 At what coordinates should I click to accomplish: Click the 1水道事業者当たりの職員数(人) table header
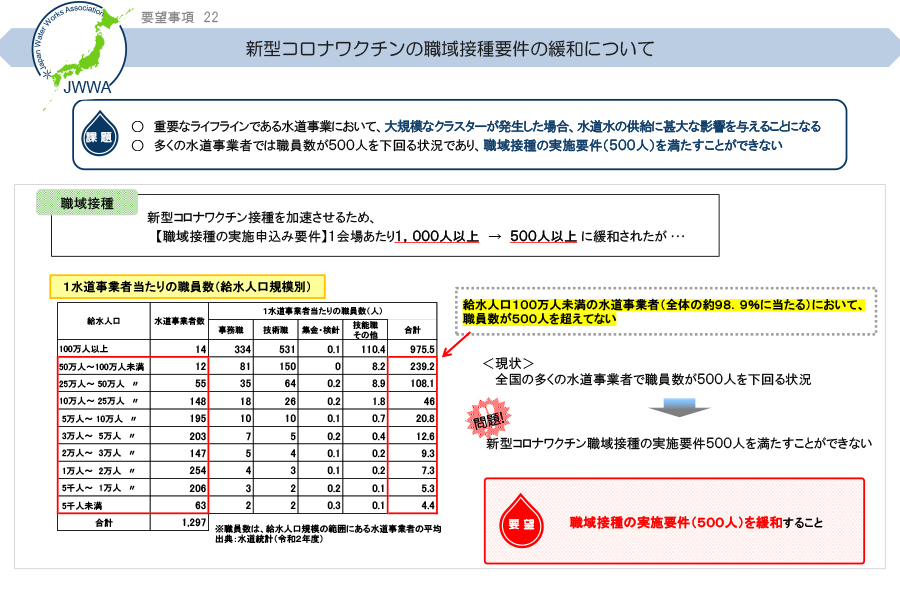point(323,311)
